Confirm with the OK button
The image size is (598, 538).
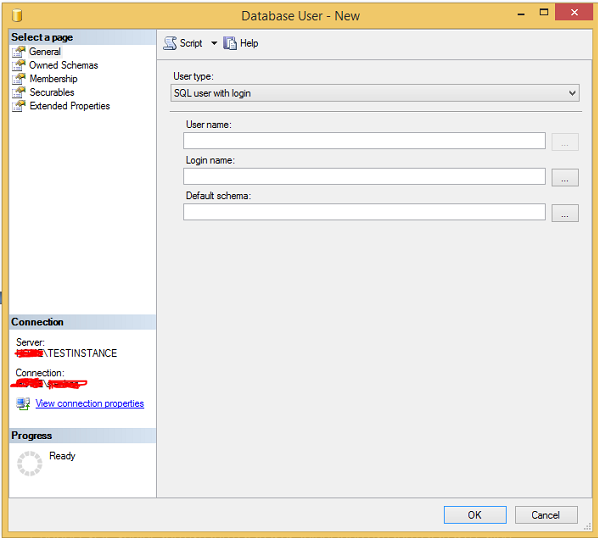click(475, 515)
